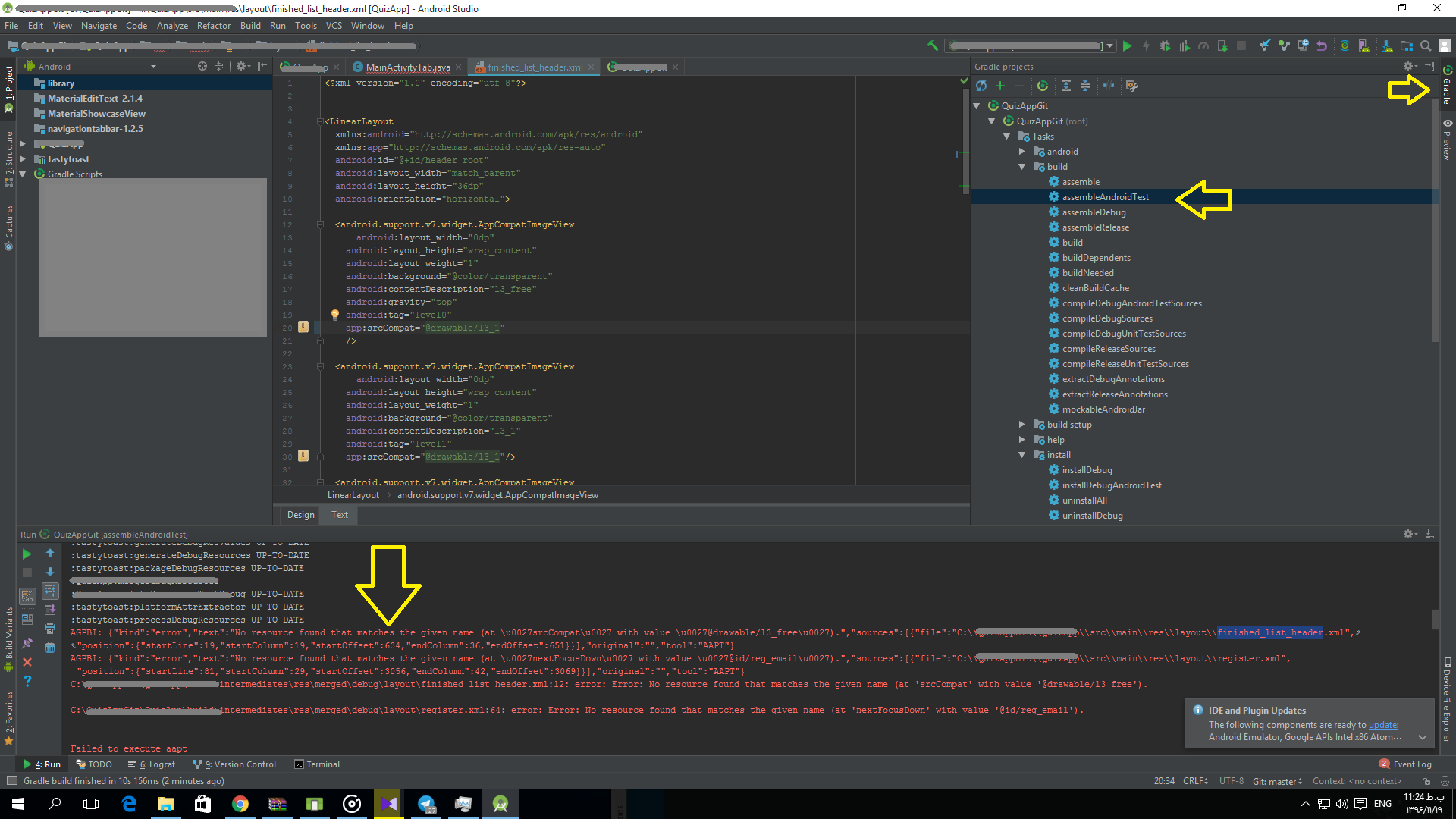Image resolution: width=1456 pixels, height=819 pixels.
Task: Open the Refactor menu
Action: [213, 26]
